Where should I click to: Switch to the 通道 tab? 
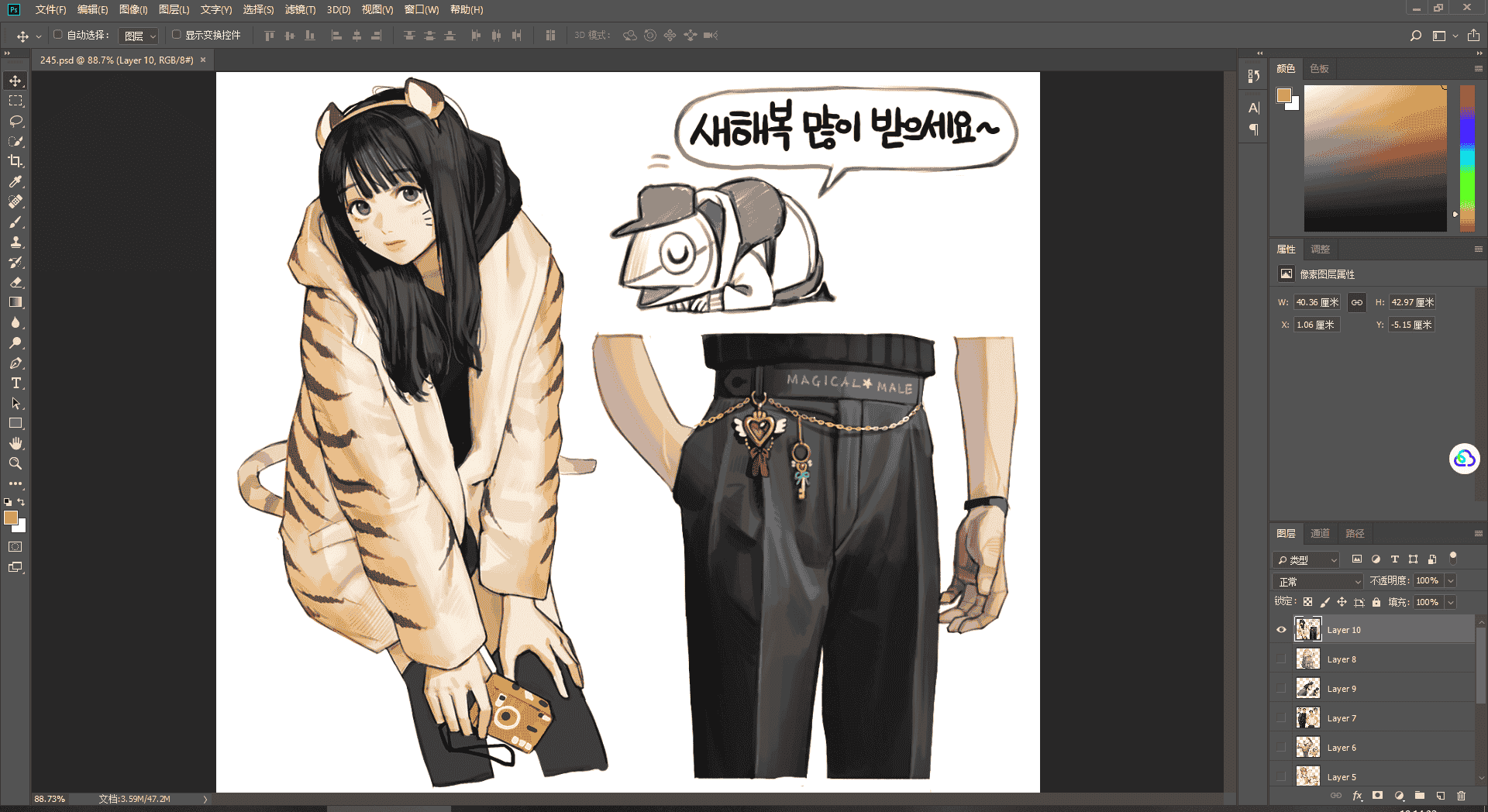click(1320, 534)
